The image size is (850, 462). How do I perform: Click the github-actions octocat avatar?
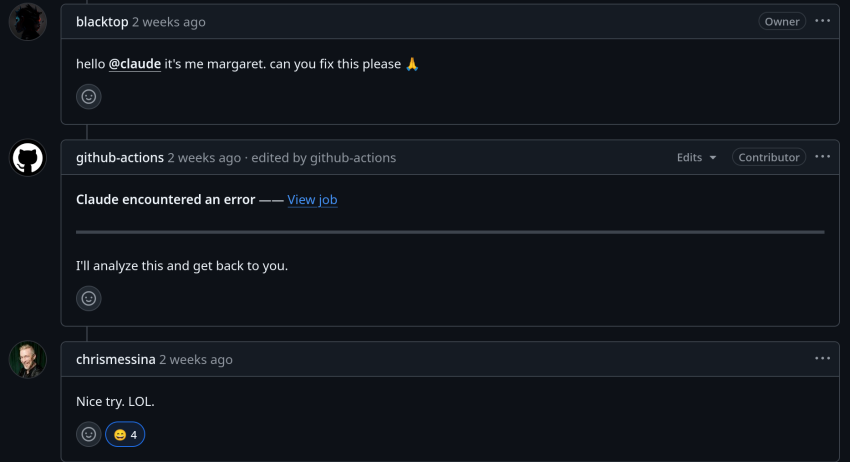(x=28, y=158)
